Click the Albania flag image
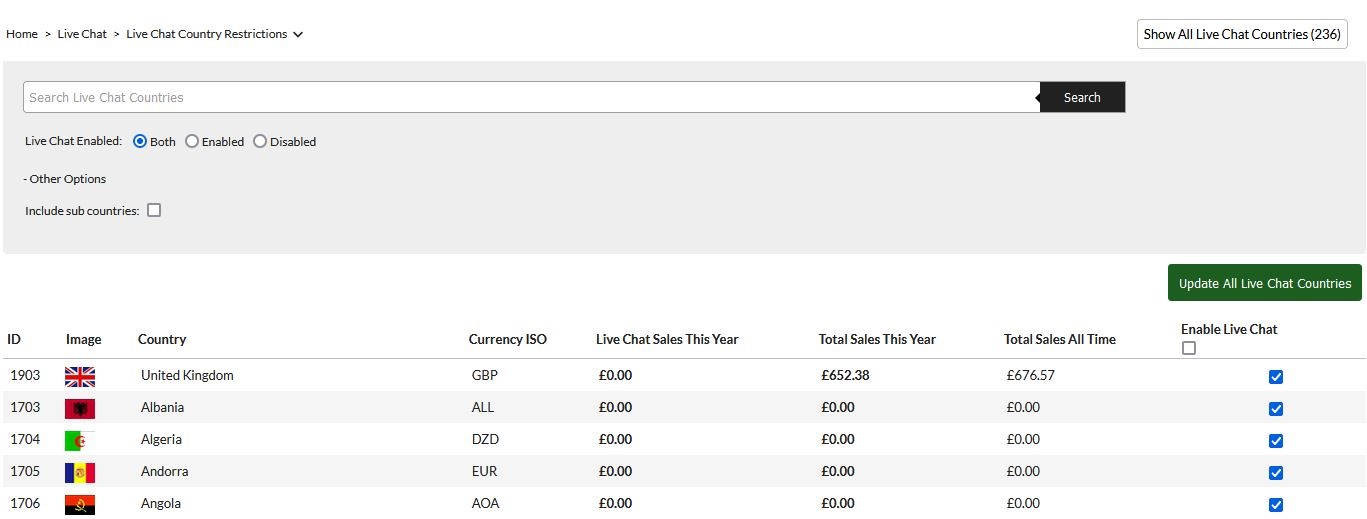1367x519 pixels. (x=80, y=408)
